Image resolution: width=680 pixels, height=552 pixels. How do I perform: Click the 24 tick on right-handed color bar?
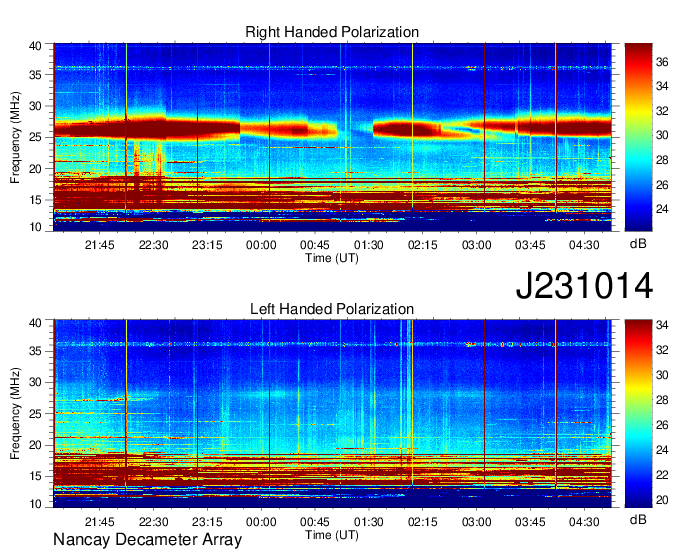(662, 209)
